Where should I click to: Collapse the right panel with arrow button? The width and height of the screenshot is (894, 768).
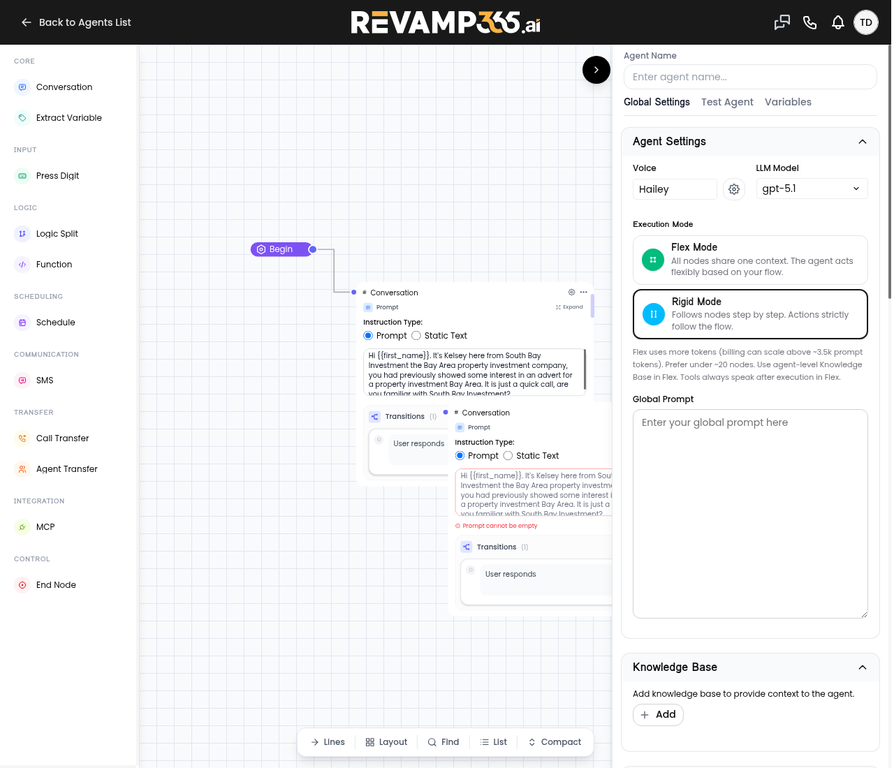click(596, 70)
